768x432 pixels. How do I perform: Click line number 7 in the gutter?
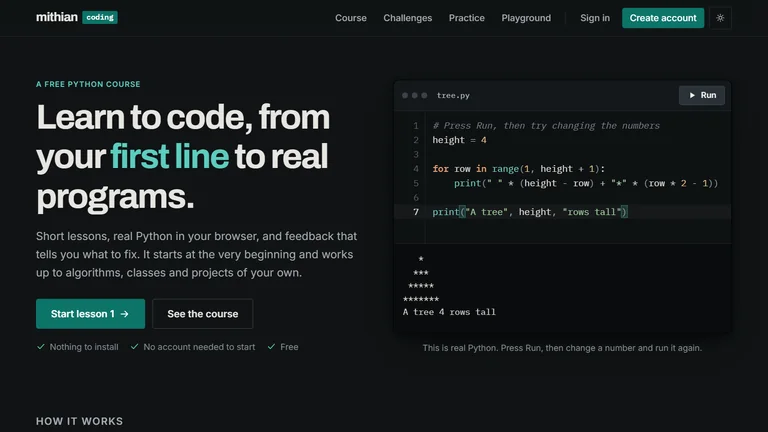pos(416,212)
